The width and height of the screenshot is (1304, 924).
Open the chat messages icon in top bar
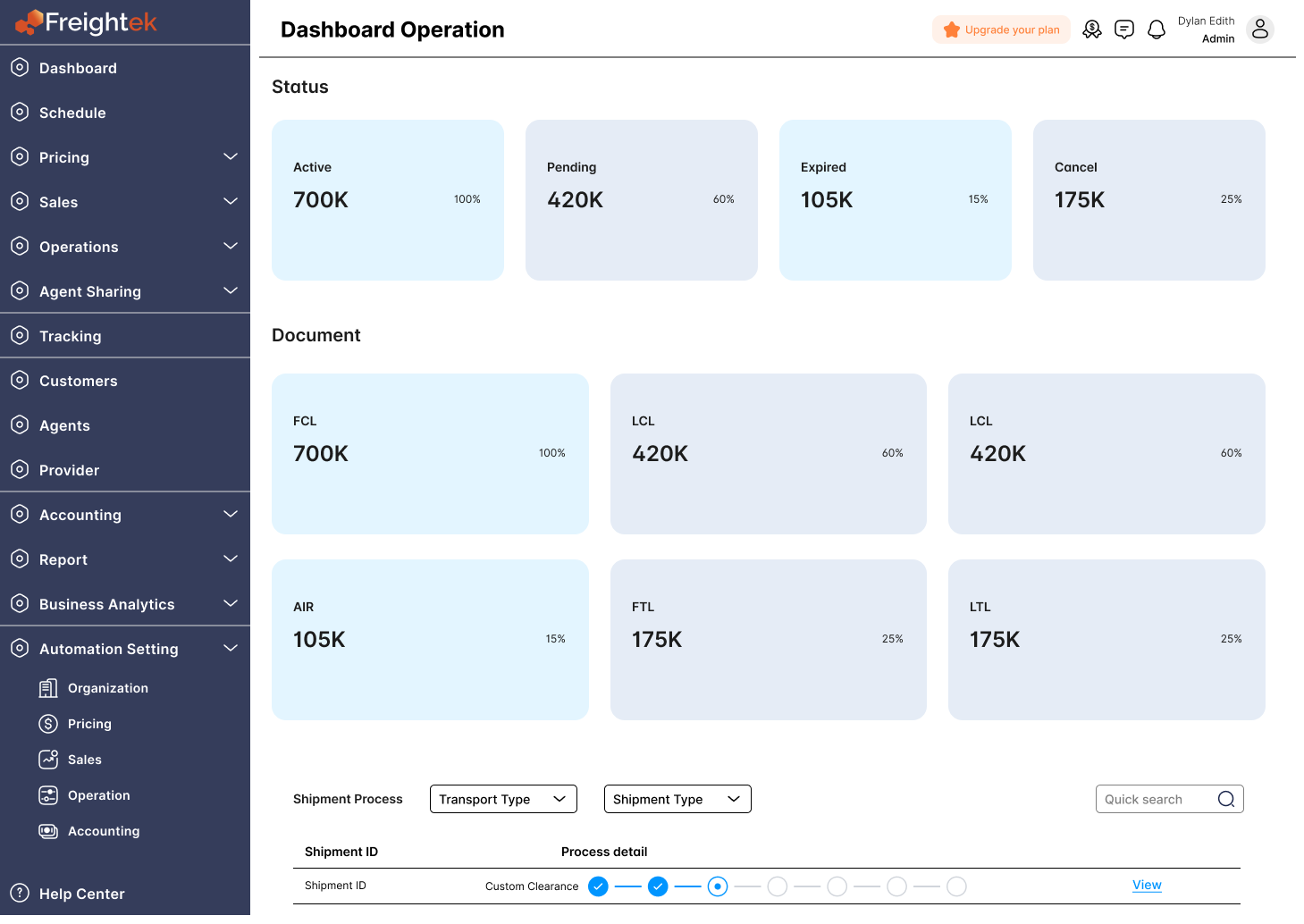pos(1124,29)
